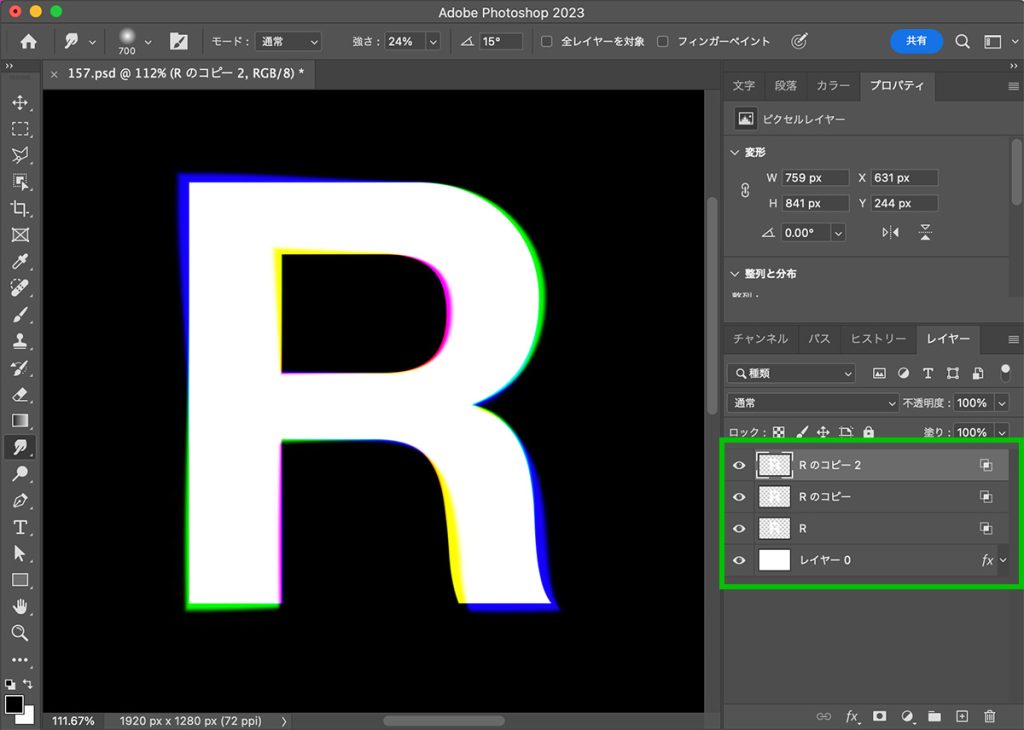Image resolution: width=1024 pixels, height=730 pixels.
Task: Toggle visibility of the レイヤー 0 layer
Action: pyautogui.click(x=739, y=560)
